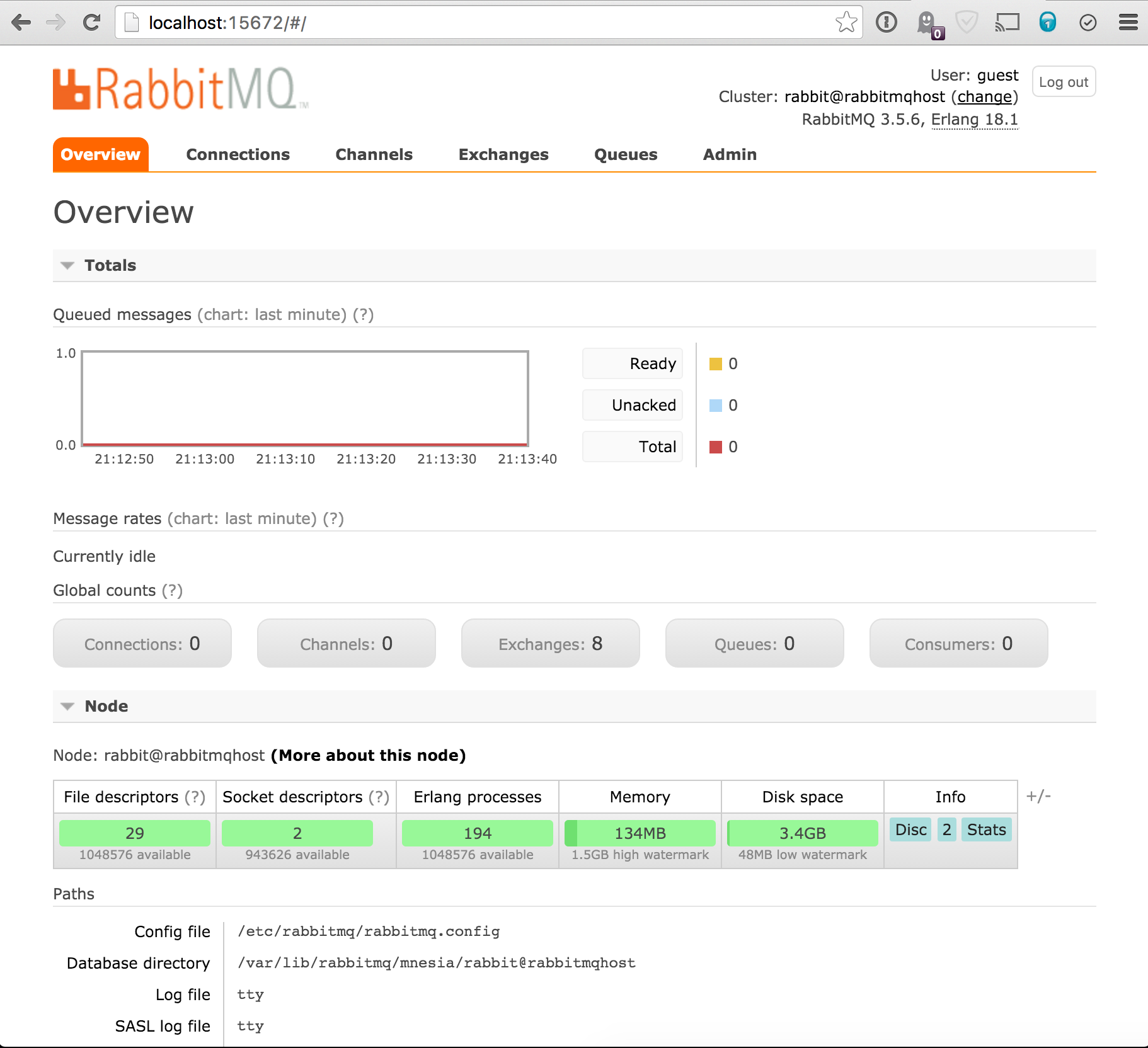Click the 2 info tag
The height and width of the screenshot is (1048, 1148).
[x=947, y=829]
